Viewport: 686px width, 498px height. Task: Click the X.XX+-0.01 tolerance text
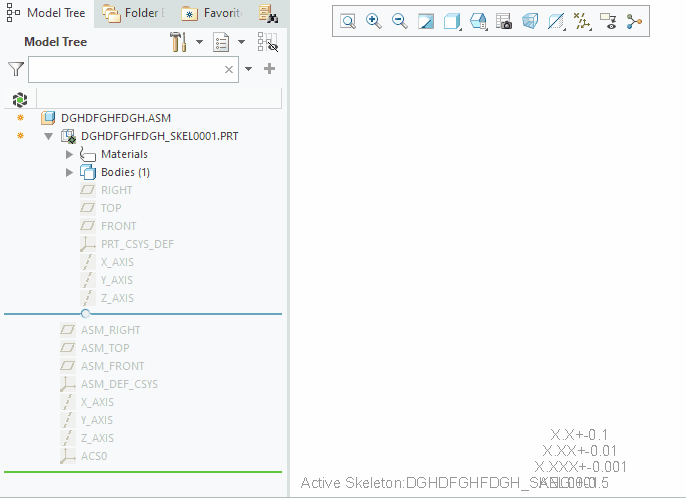tap(579, 451)
